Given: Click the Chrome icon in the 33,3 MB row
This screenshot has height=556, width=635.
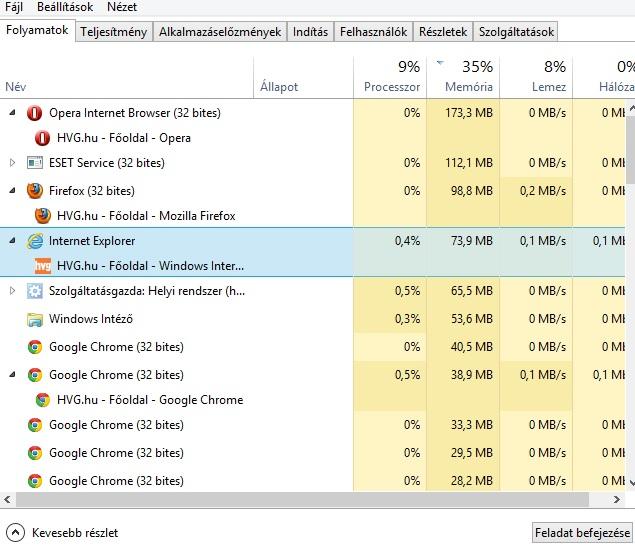Looking at the screenshot, I should click(x=35, y=425).
